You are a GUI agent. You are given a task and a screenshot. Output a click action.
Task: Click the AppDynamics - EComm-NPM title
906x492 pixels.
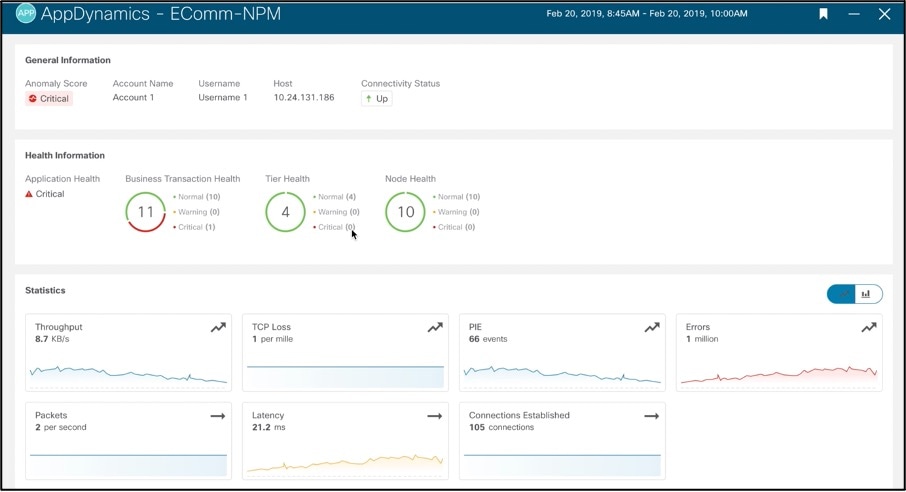click(161, 13)
